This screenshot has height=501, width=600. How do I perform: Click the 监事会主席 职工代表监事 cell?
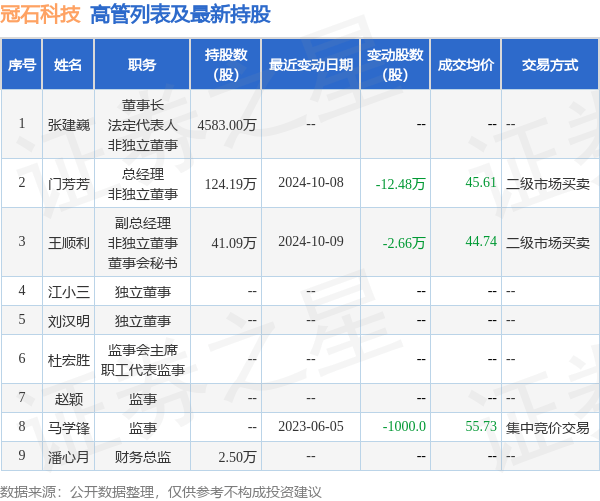[x=142, y=360]
